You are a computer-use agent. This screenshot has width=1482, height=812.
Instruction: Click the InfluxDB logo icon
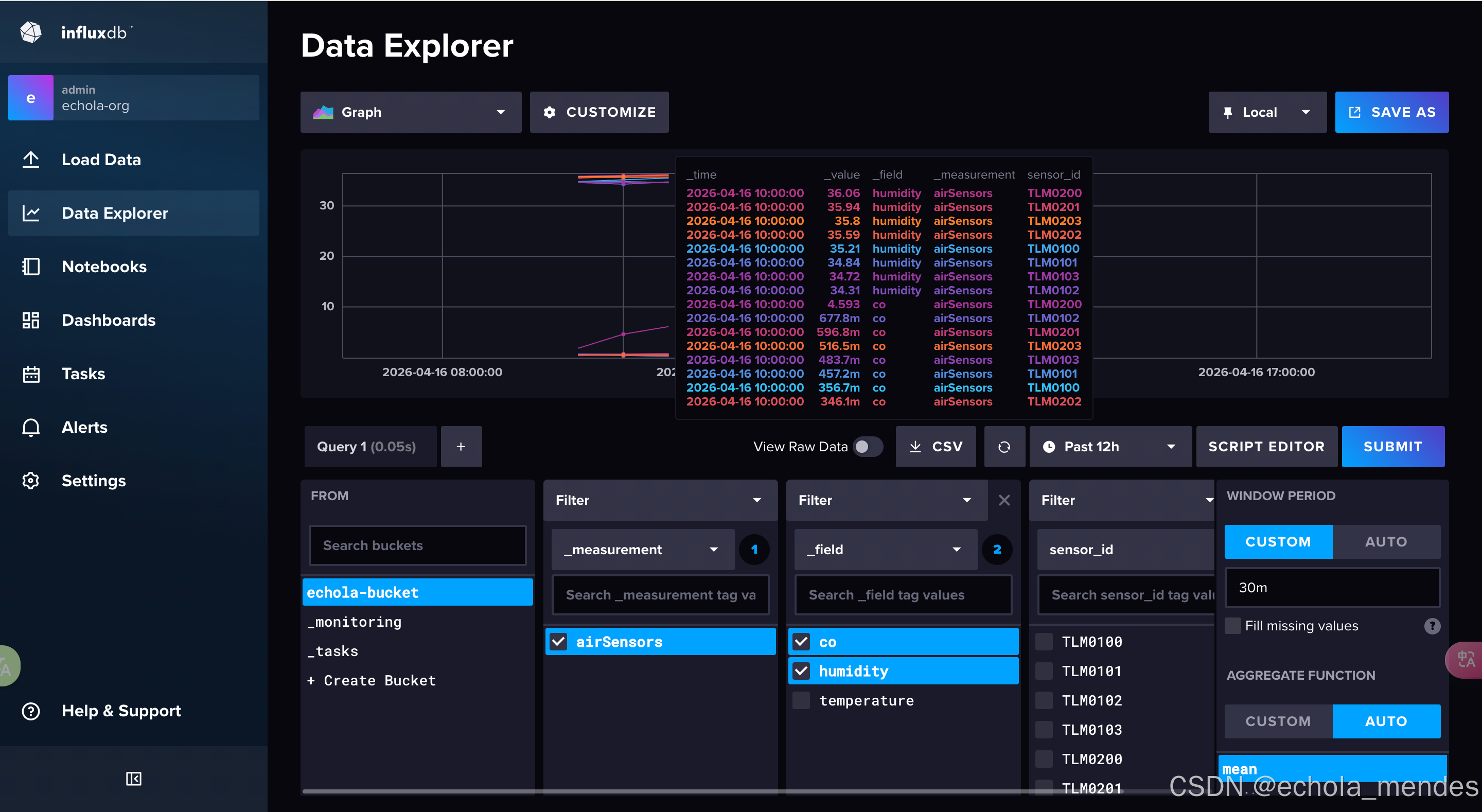point(31,32)
